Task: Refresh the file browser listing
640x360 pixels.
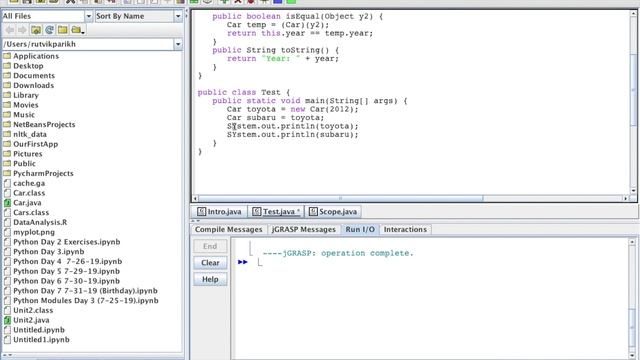Action: 49,30
